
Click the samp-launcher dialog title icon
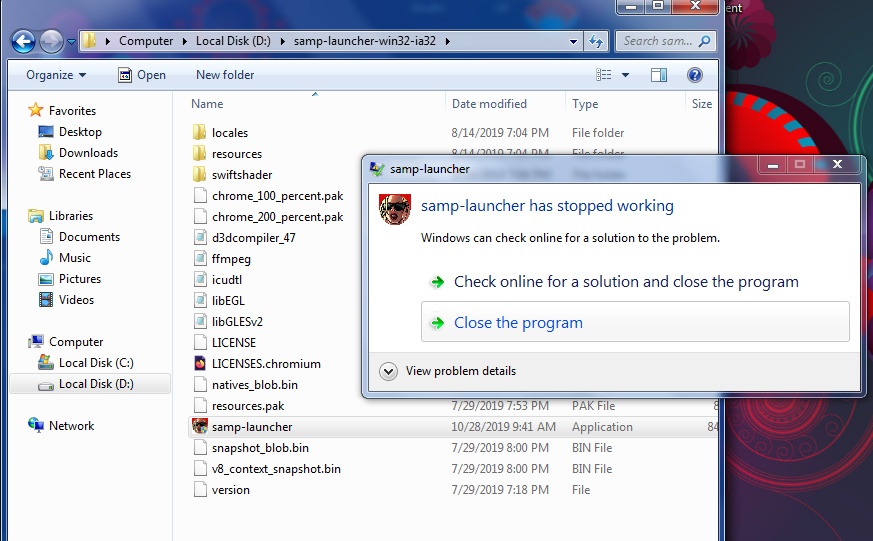click(377, 169)
